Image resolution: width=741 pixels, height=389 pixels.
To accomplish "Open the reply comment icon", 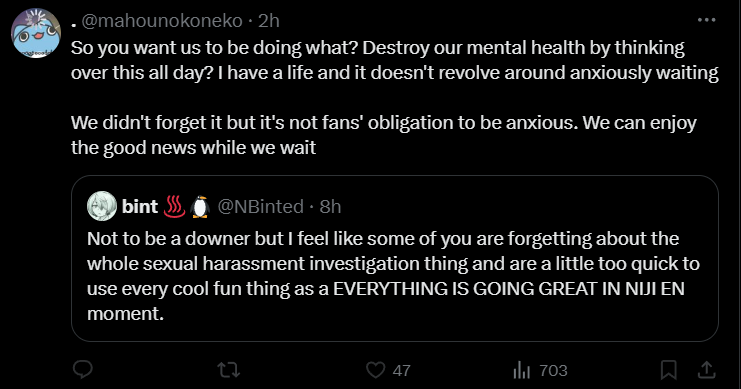I will pyautogui.click(x=83, y=370).
